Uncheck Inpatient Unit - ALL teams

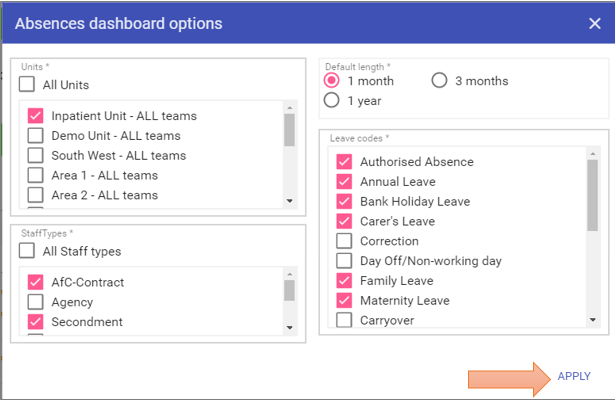(36, 116)
